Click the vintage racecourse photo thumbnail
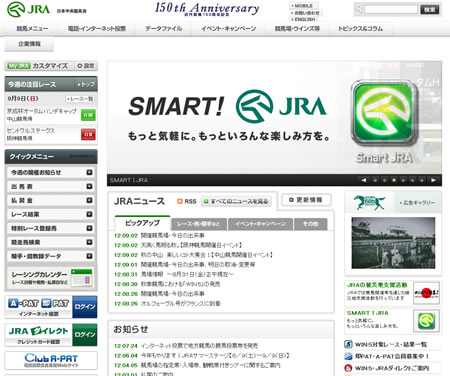Viewport: 450px width, 376px height. pyautogui.click(x=393, y=243)
